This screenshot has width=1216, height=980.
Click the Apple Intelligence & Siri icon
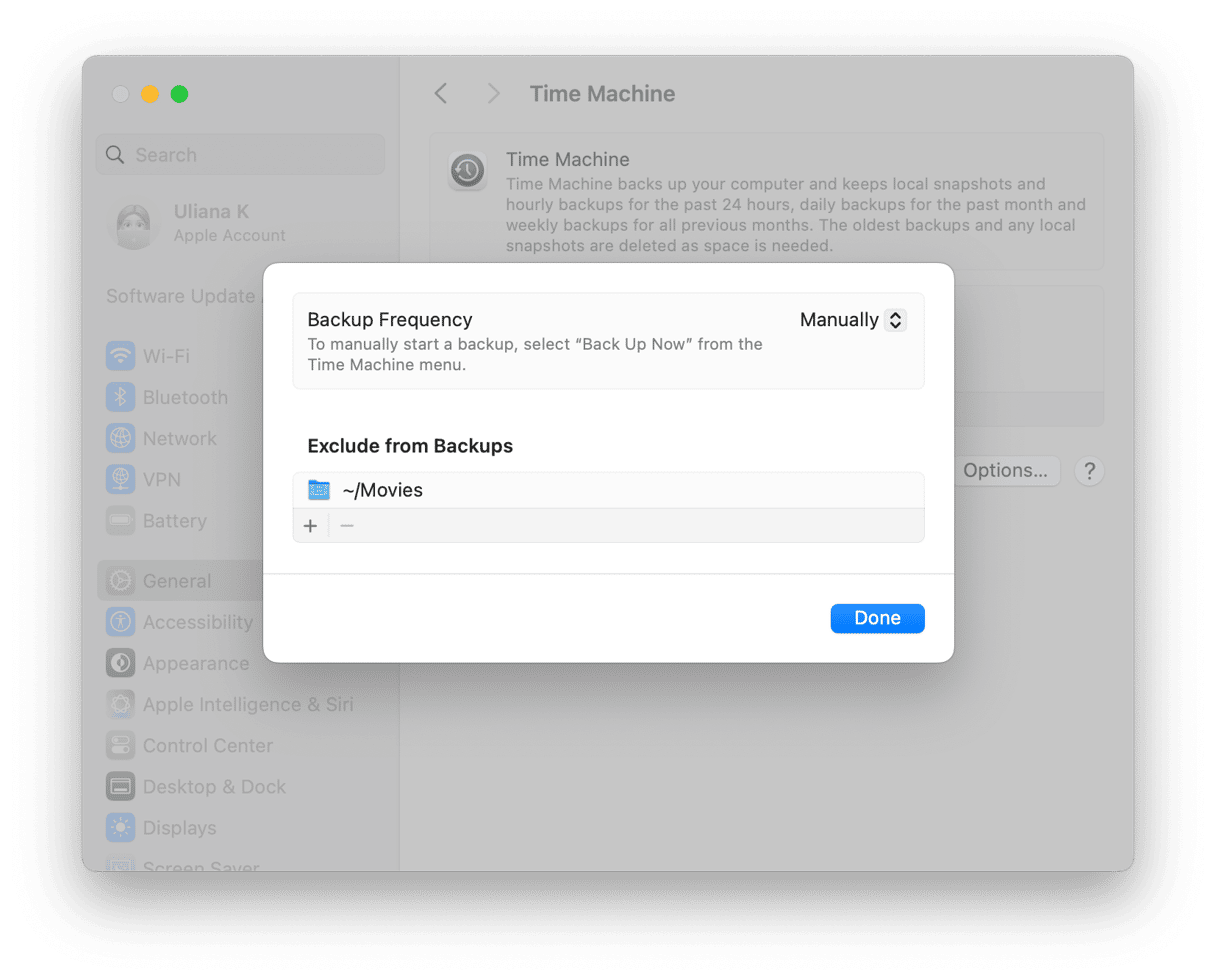click(121, 704)
